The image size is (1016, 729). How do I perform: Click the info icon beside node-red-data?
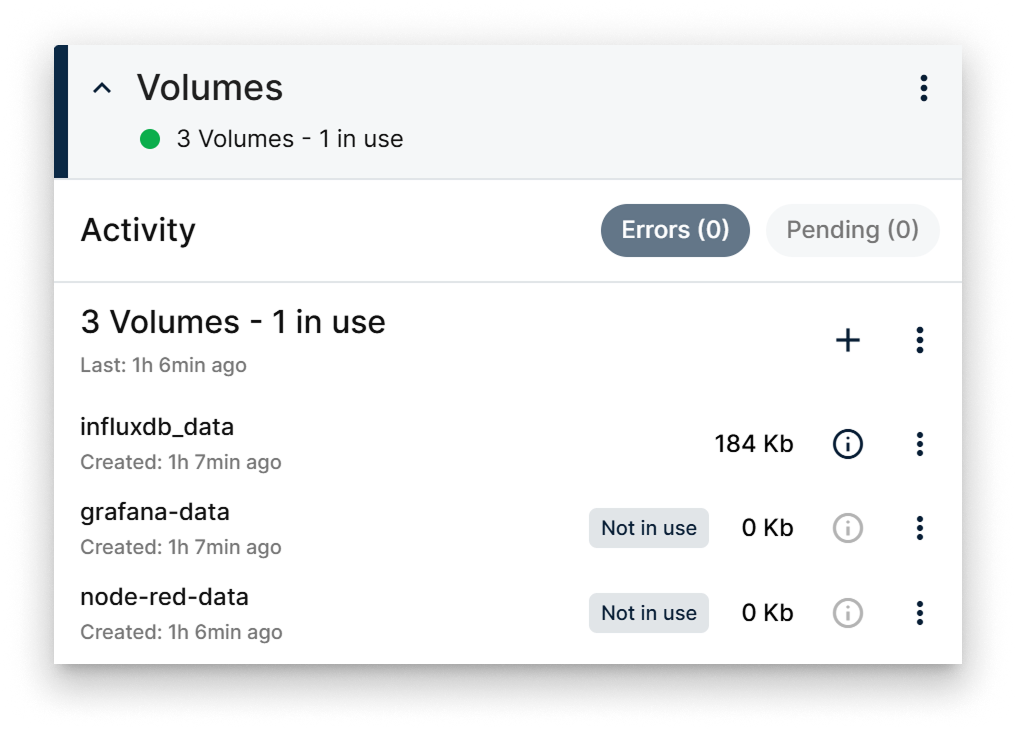point(846,613)
